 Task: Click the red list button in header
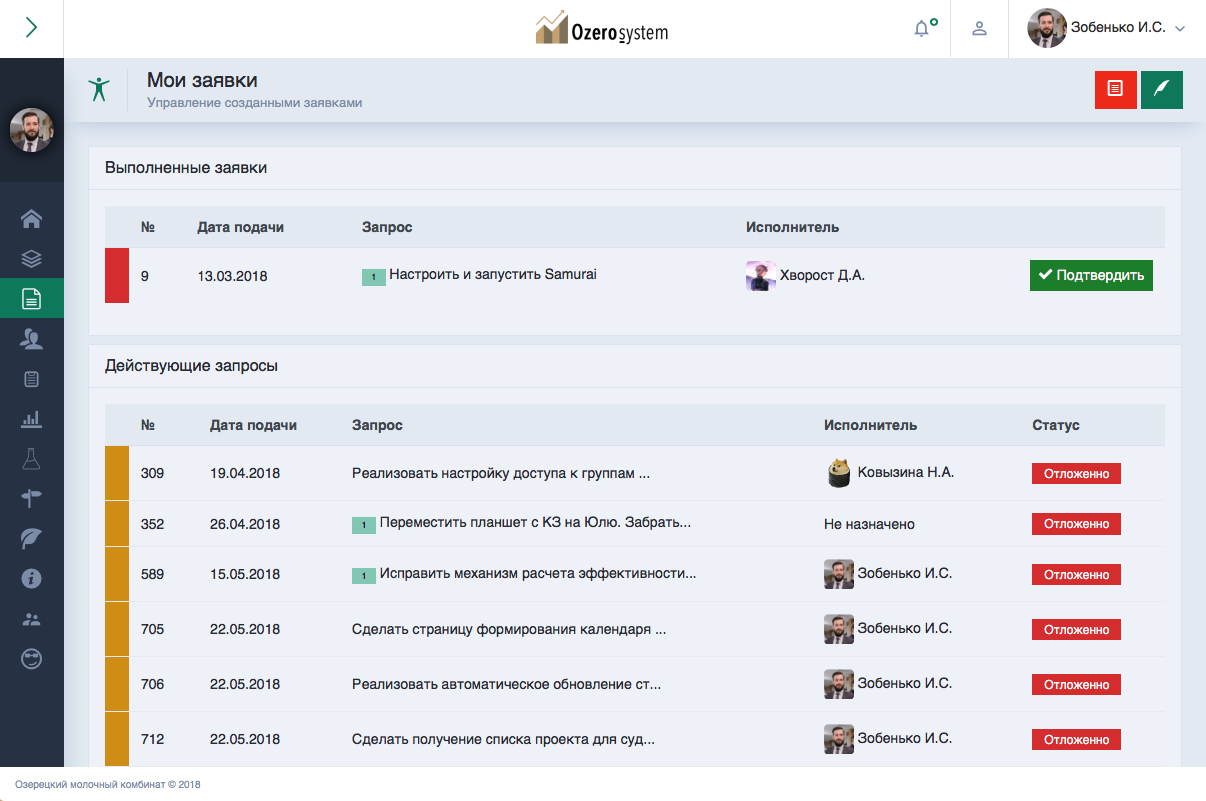pos(1116,89)
